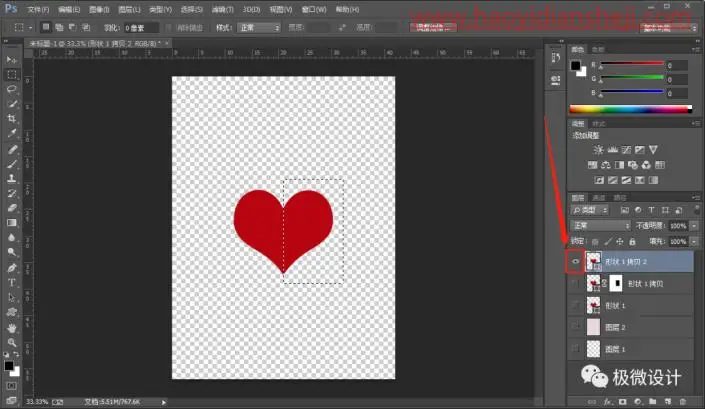
Task: Open the first menu next to Ps logo
Action: pyautogui.click(x=38, y=9)
